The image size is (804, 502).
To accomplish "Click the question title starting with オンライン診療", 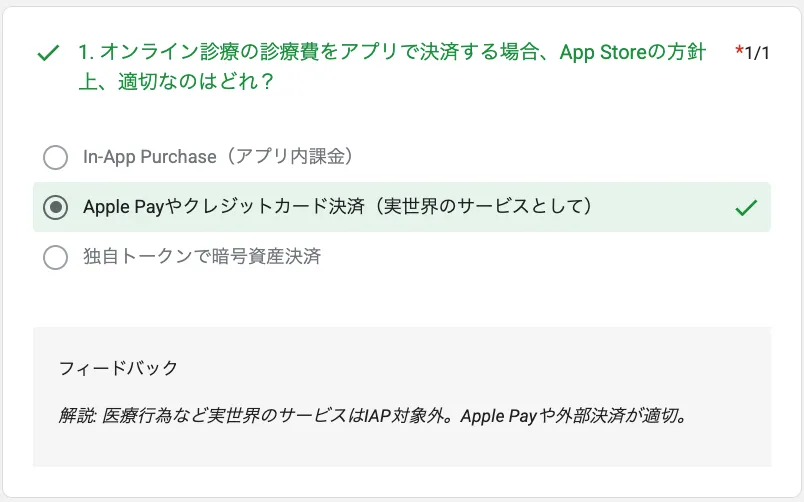I will click(391, 53).
